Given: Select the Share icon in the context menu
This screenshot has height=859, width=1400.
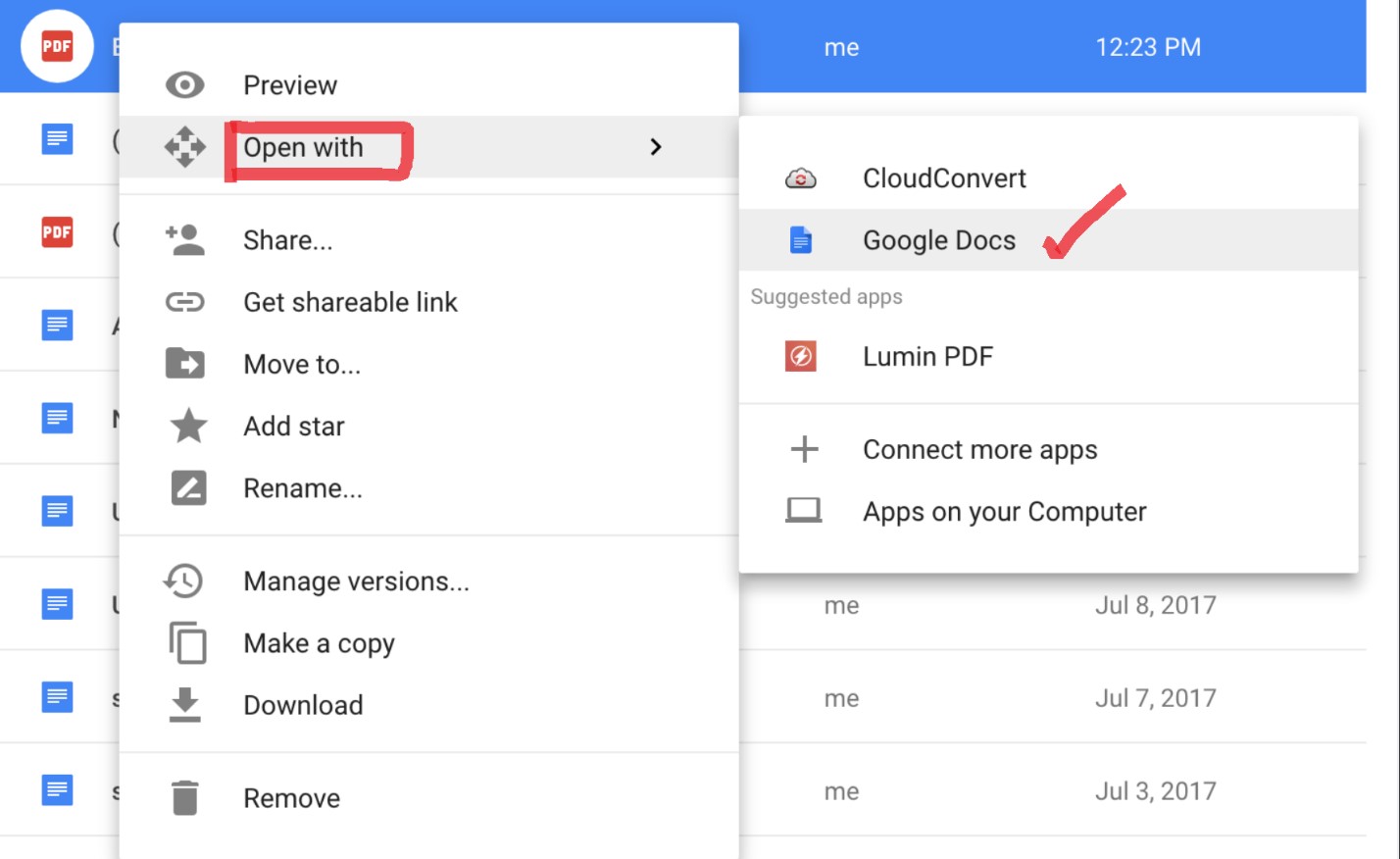Looking at the screenshot, I should coord(186,239).
